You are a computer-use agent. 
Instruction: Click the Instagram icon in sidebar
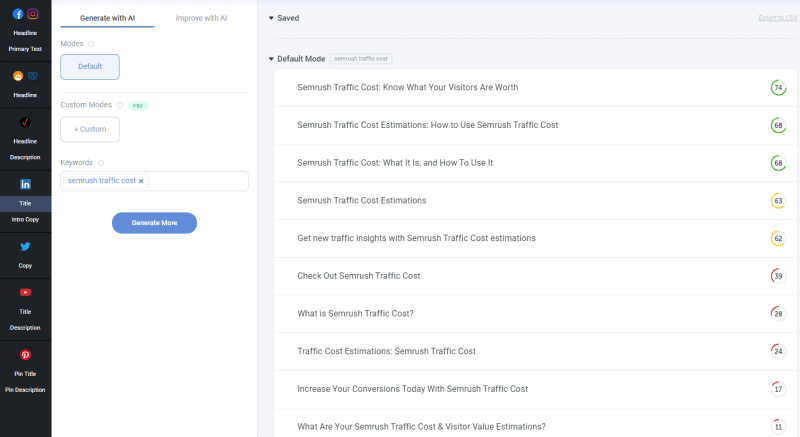pos(33,14)
